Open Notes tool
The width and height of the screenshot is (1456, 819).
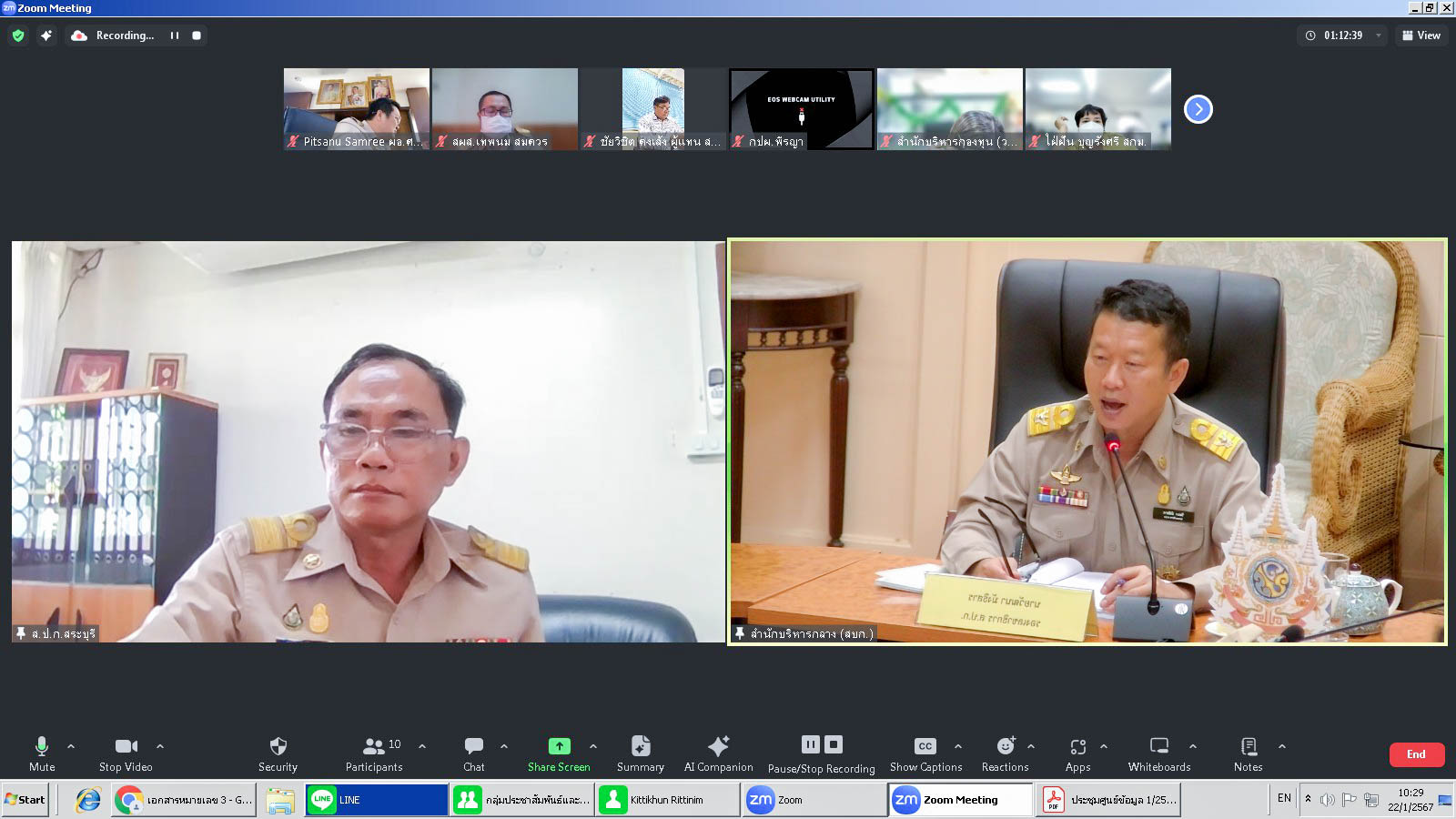click(1249, 754)
